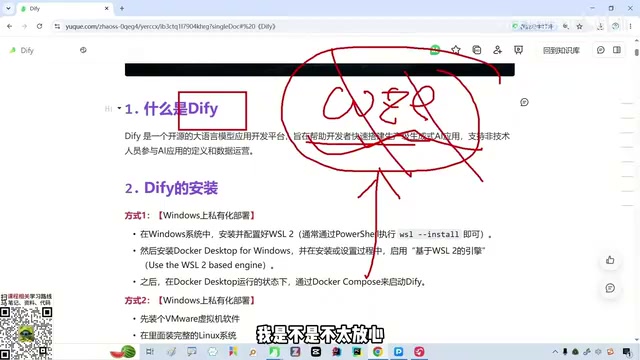Open Chrome from the Windows taskbar
The width and height of the screenshot is (640, 360).
coord(378,351)
